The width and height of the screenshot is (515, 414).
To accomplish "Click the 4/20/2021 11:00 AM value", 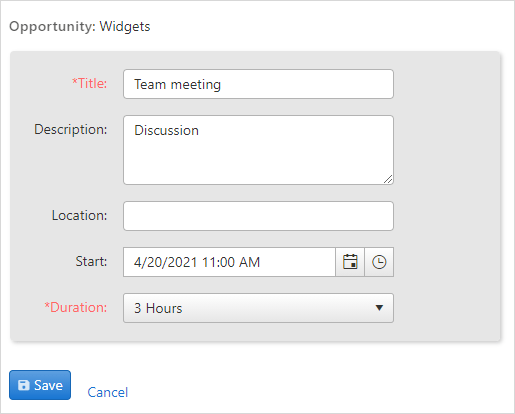I will (197, 262).
